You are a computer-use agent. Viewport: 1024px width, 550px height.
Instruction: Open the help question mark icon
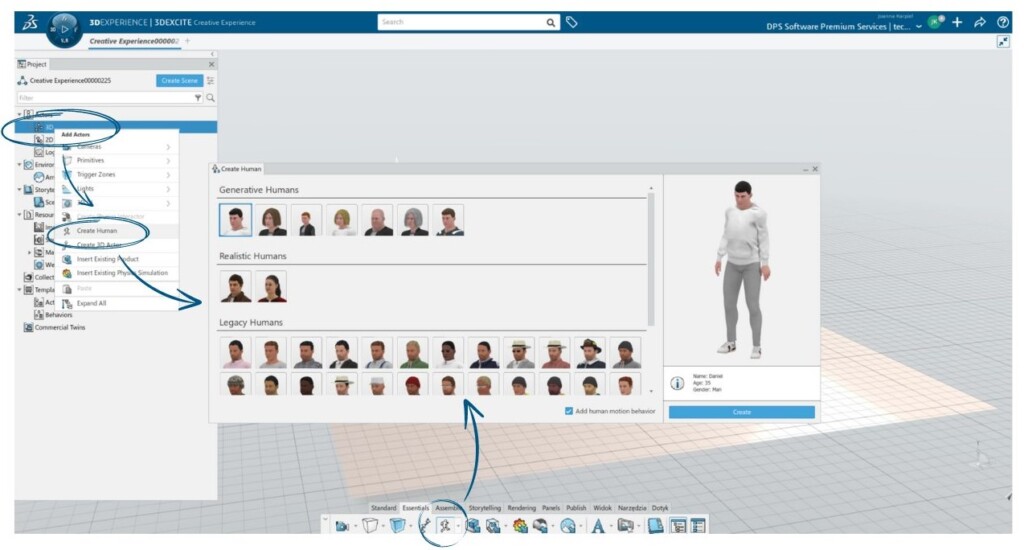1003,22
